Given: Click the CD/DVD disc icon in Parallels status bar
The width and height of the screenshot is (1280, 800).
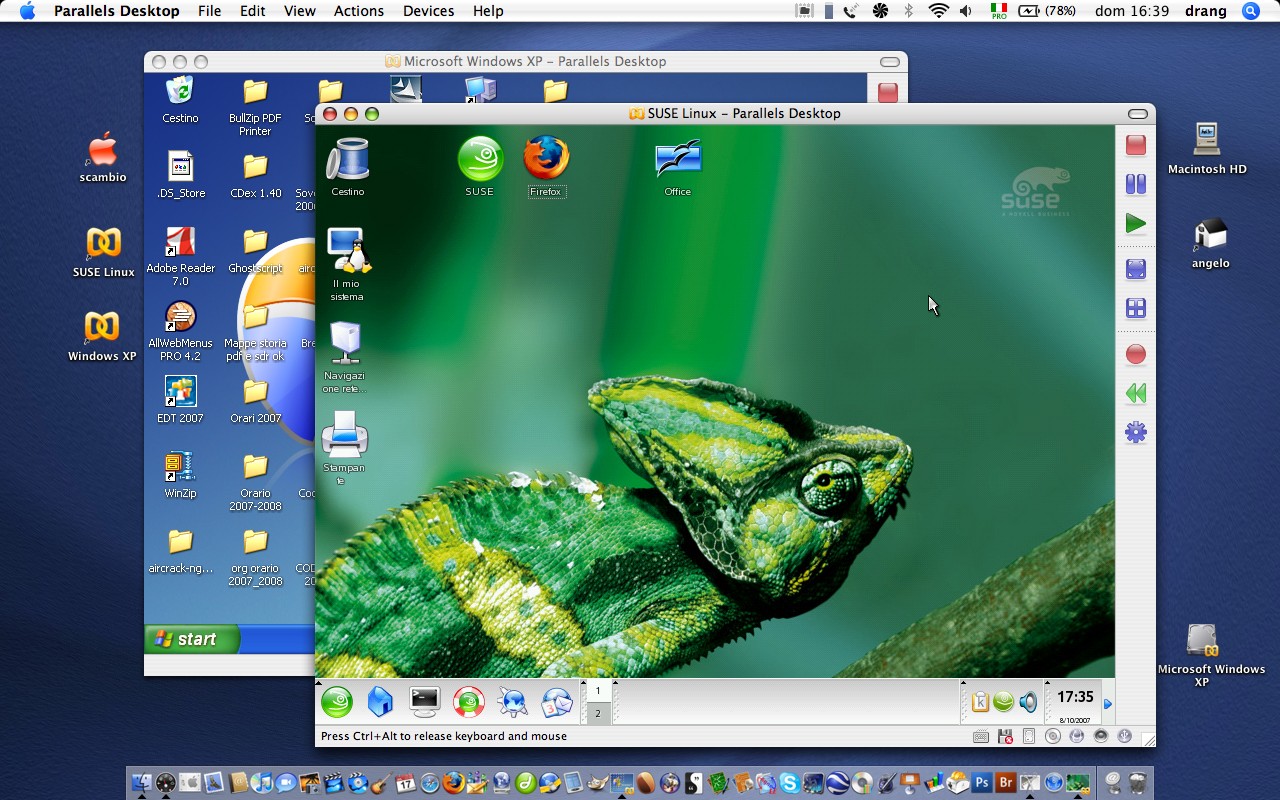Looking at the screenshot, I should coord(1053,736).
